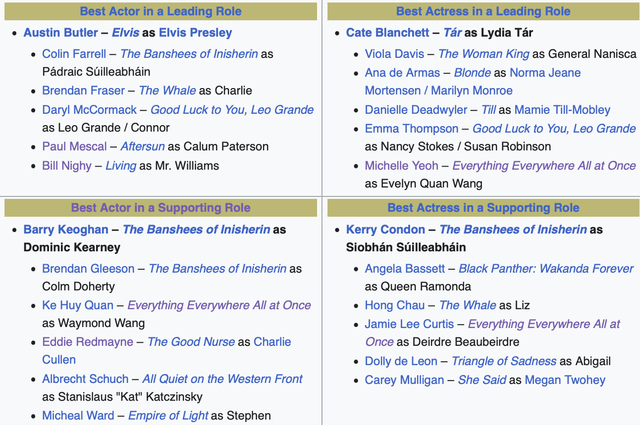The image size is (640, 425).
Task: Click the Albrecht Schuch link
Action: point(85,379)
